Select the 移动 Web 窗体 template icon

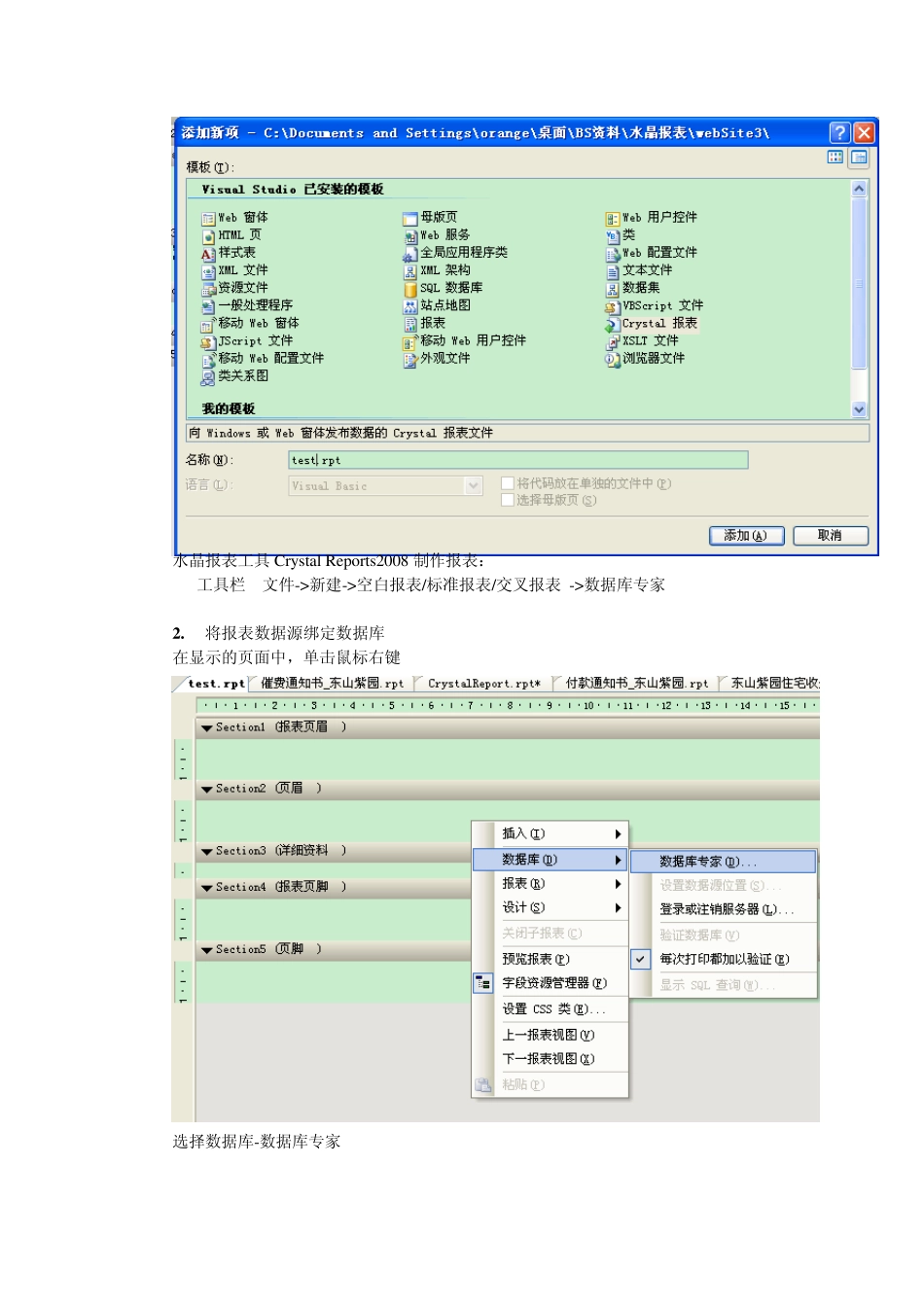[x=208, y=324]
